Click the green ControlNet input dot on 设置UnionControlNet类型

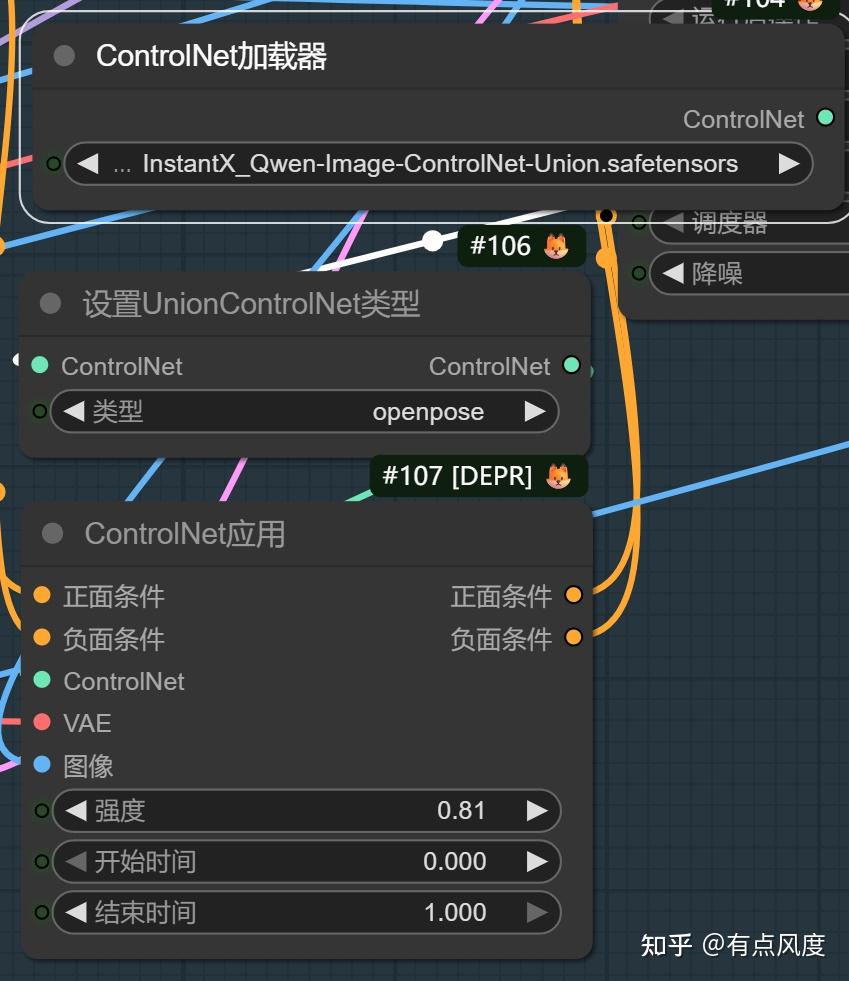[40, 366]
